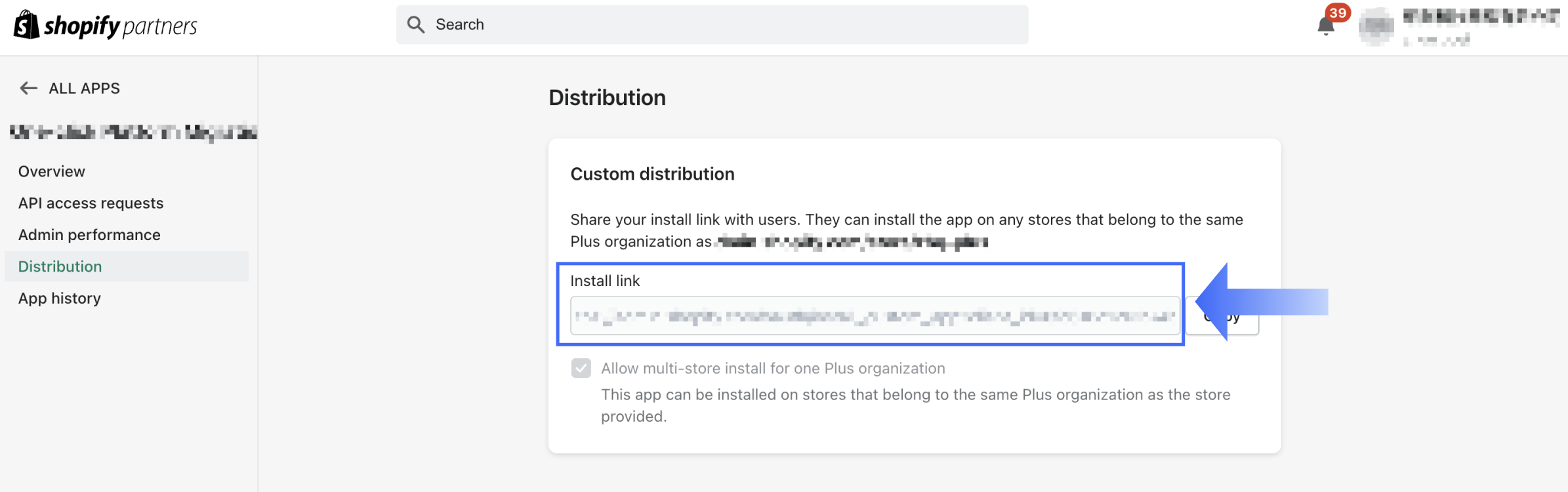
Task: Click inside the Install link field
Action: pos(874,316)
